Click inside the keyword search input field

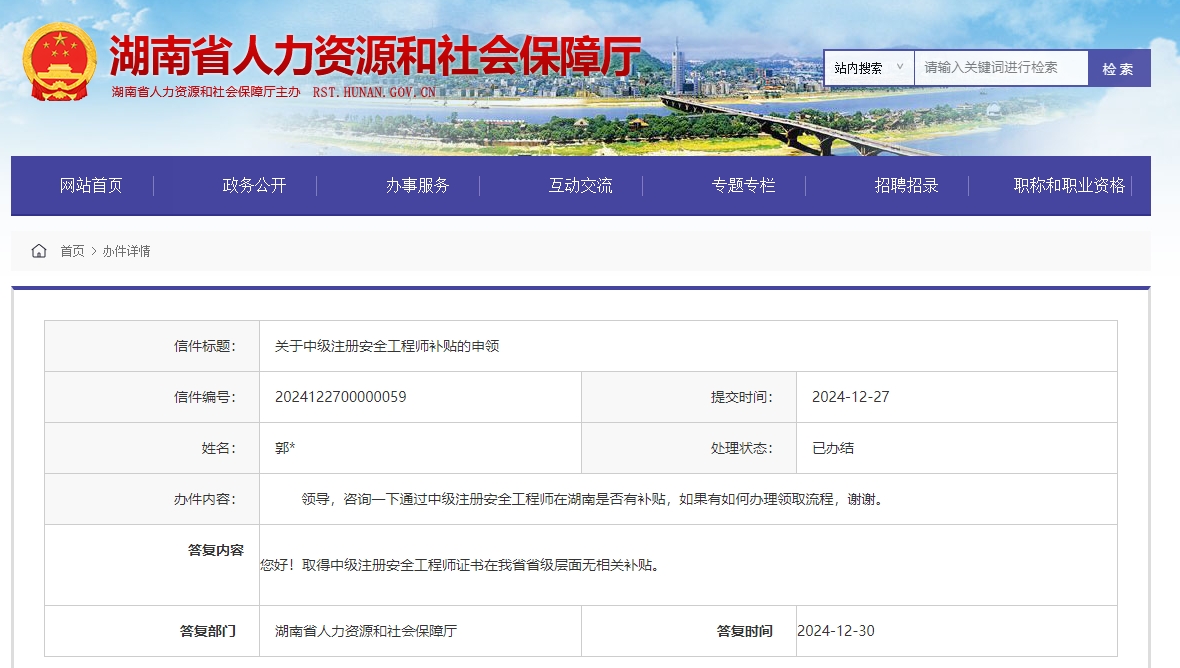tap(1000, 67)
